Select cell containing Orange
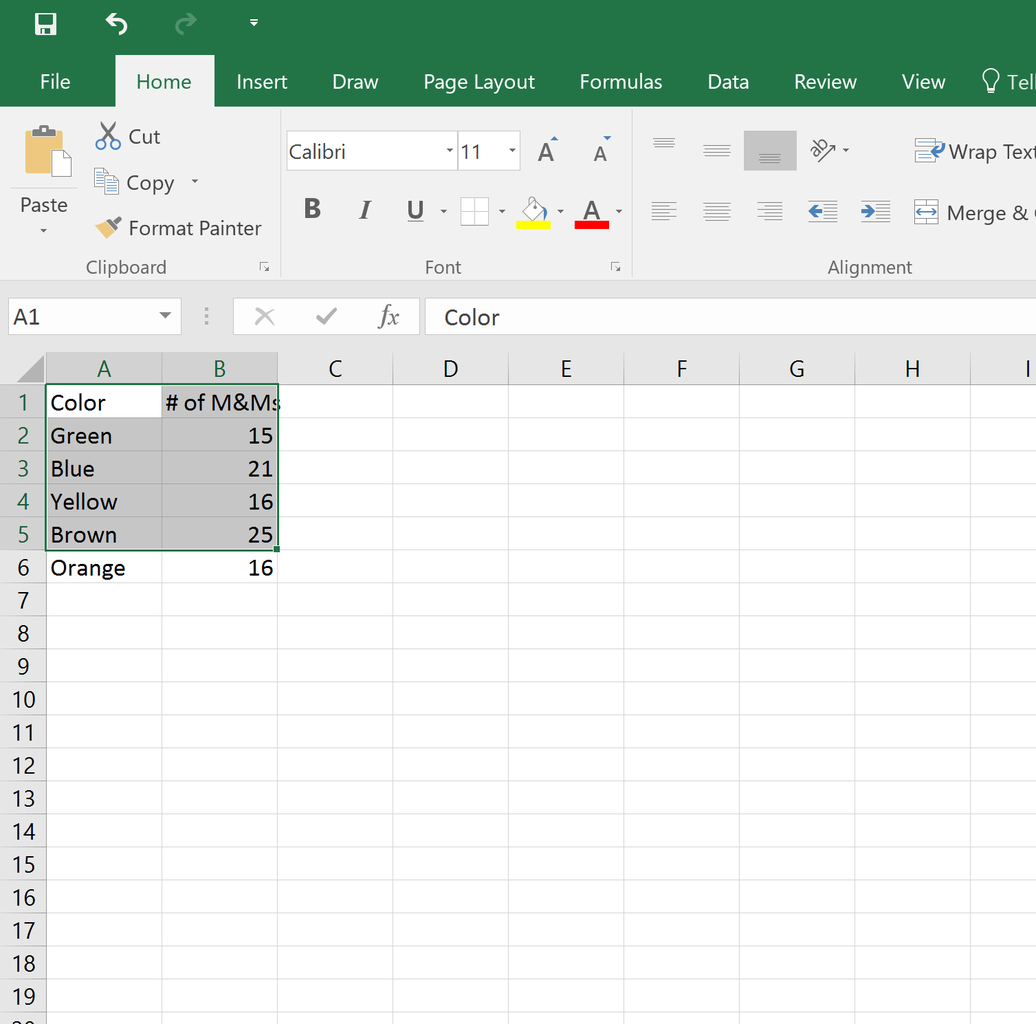The width and height of the screenshot is (1036, 1024). click(104, 567)
